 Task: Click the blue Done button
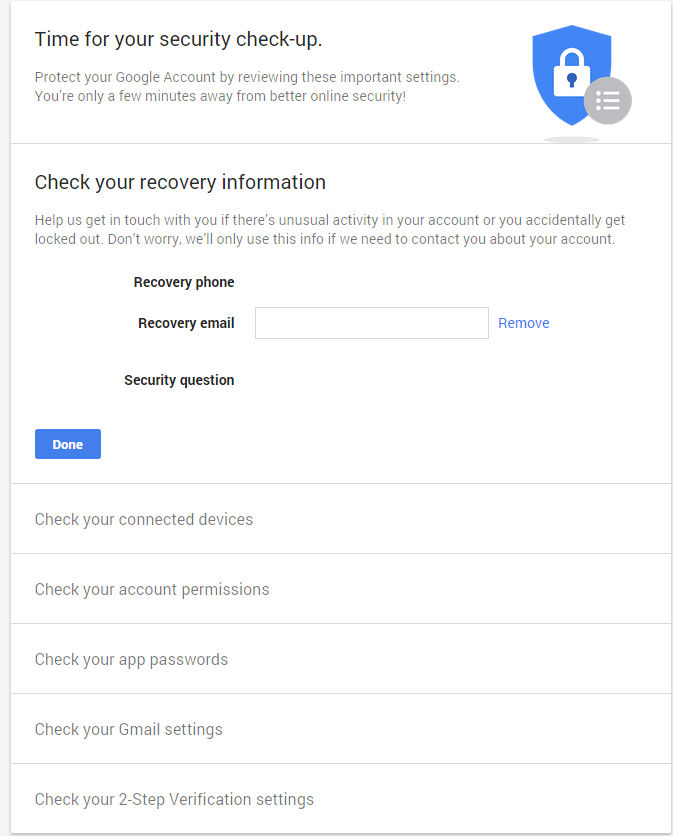68,444
